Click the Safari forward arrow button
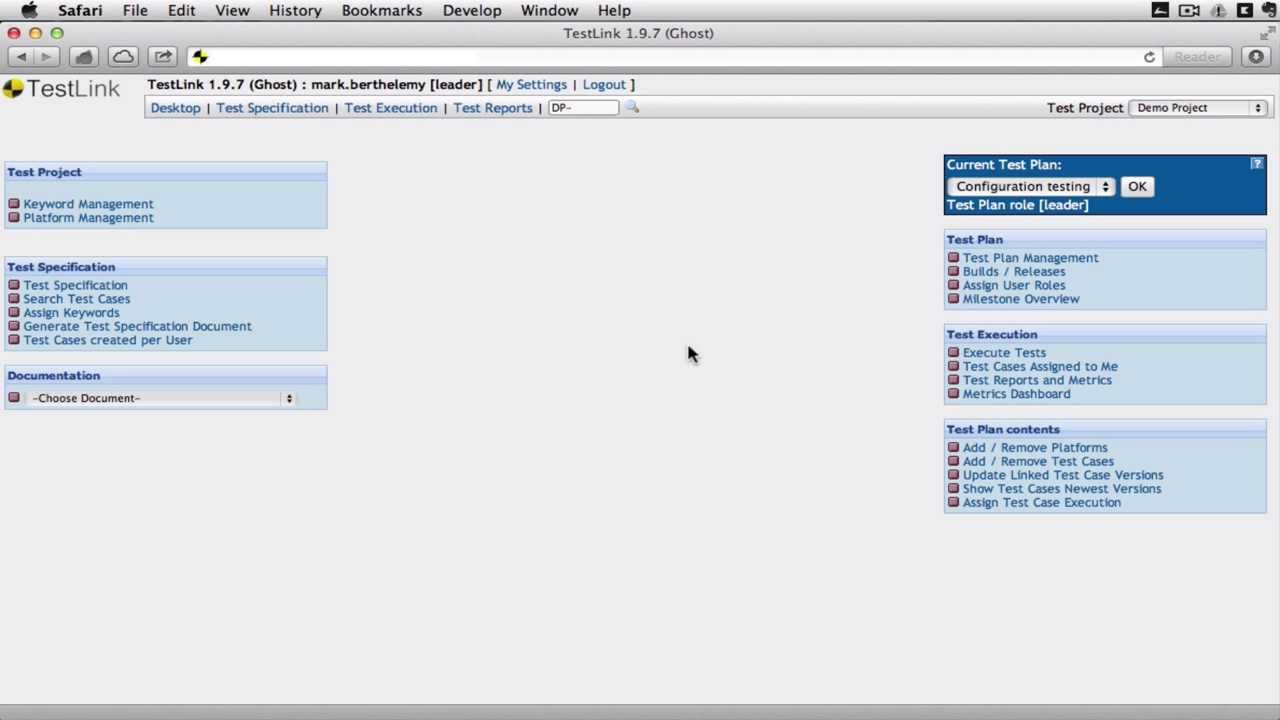 point(47,57)
